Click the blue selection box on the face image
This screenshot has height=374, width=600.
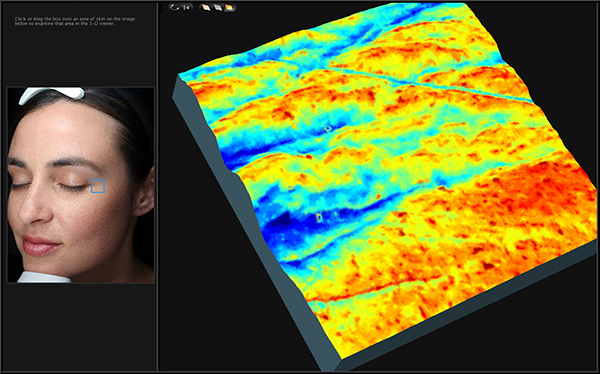[98, 186]
